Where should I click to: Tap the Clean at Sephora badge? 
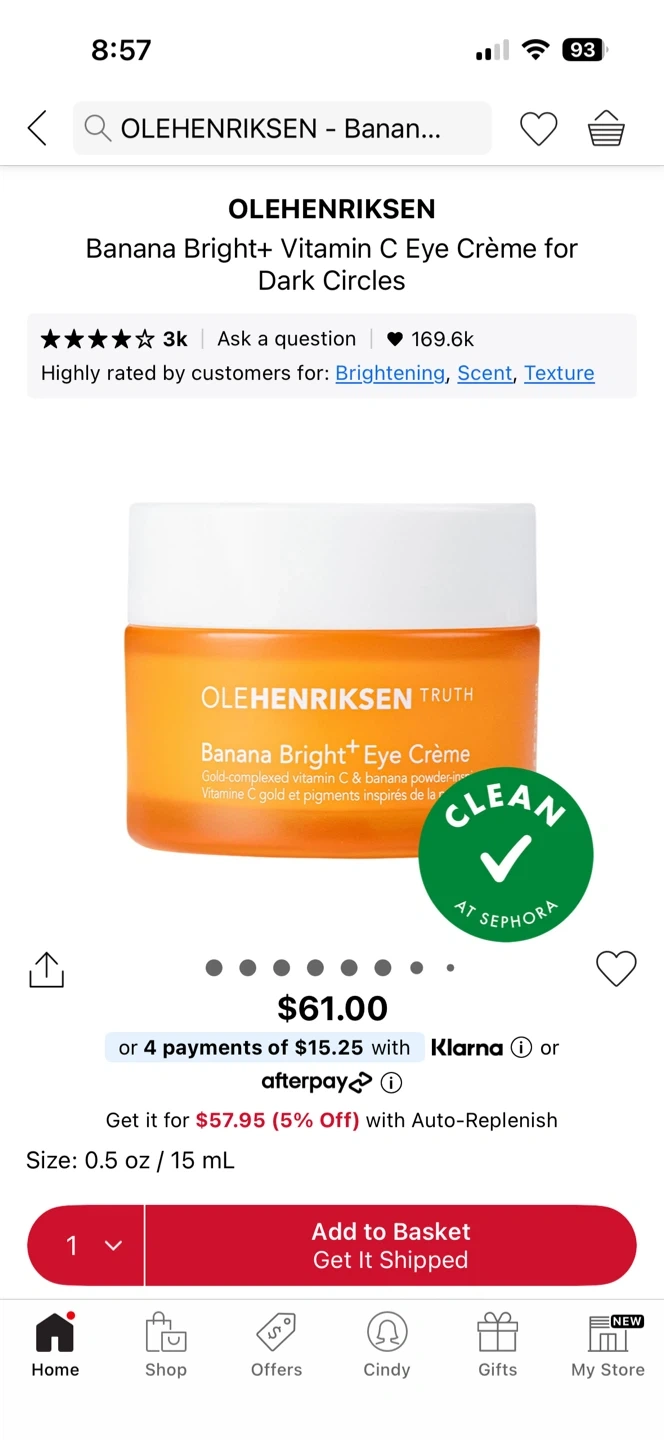coord(505,854)
